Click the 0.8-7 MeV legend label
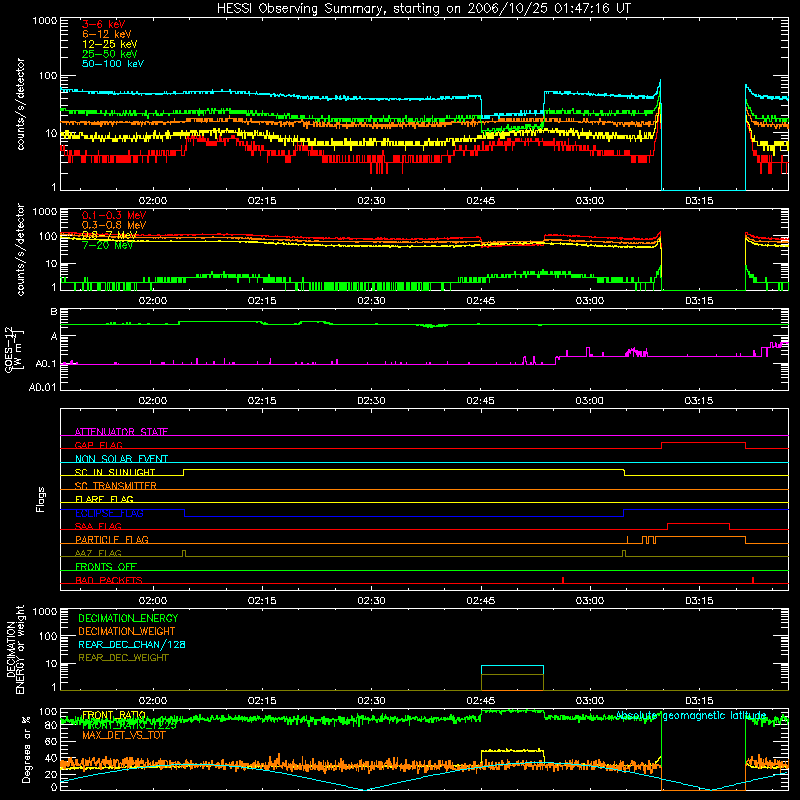This screenshot has width=800, height=800. (x=110, y=235)
